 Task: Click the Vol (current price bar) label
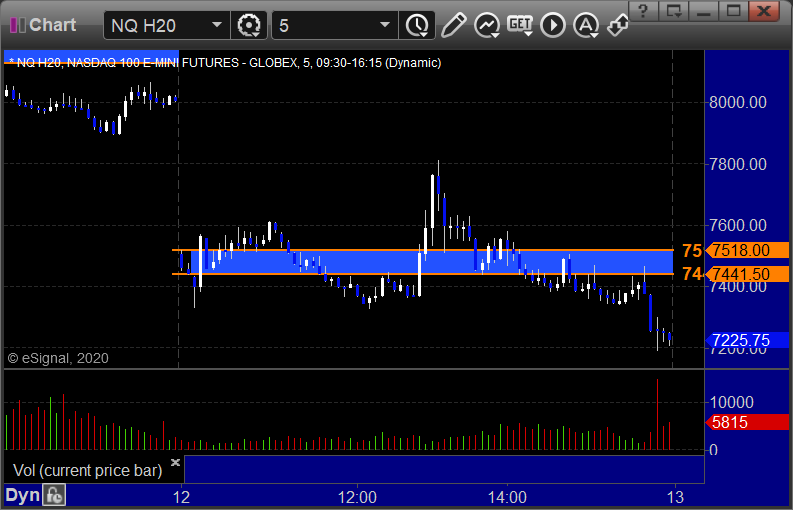pos(87,470)
